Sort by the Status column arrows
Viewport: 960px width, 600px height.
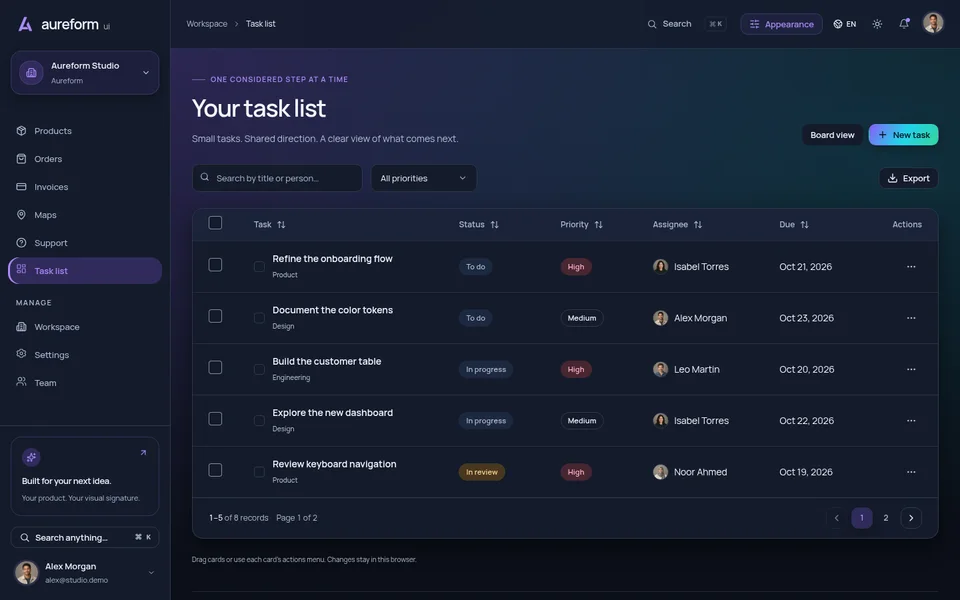click(494, 225)
